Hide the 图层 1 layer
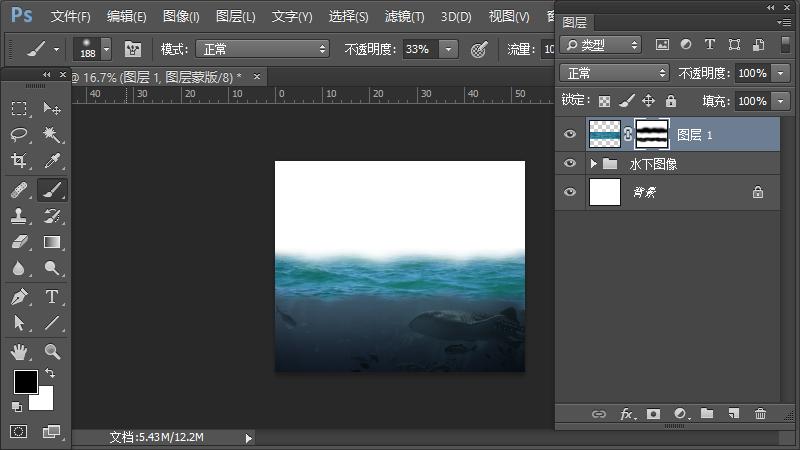Screen dimensions: 800x450 pos(570,134)
